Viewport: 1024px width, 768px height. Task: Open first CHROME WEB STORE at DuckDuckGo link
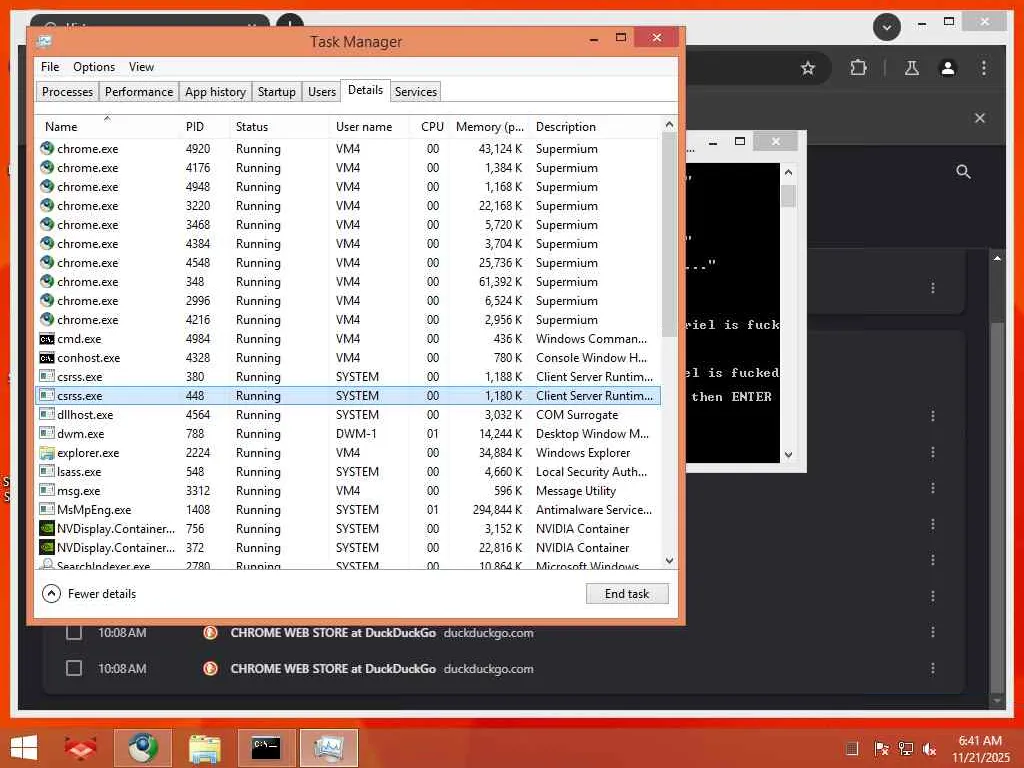coord(332,632)
